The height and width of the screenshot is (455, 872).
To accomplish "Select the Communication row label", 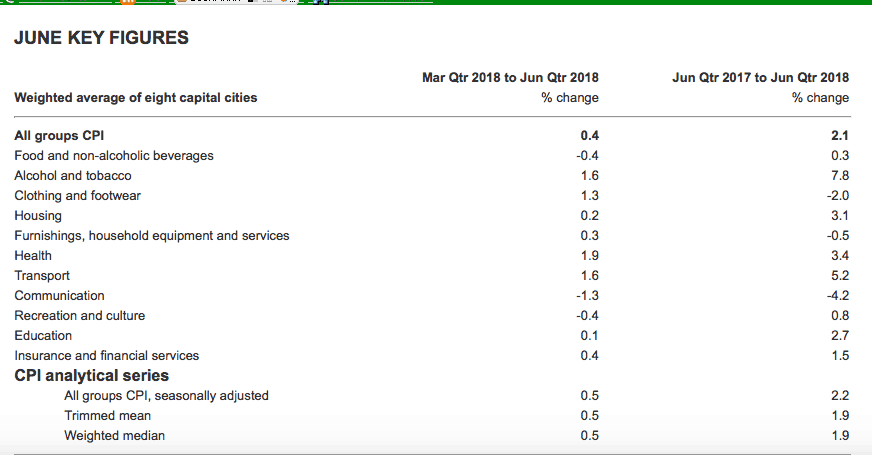I will (x=59, y=295).
